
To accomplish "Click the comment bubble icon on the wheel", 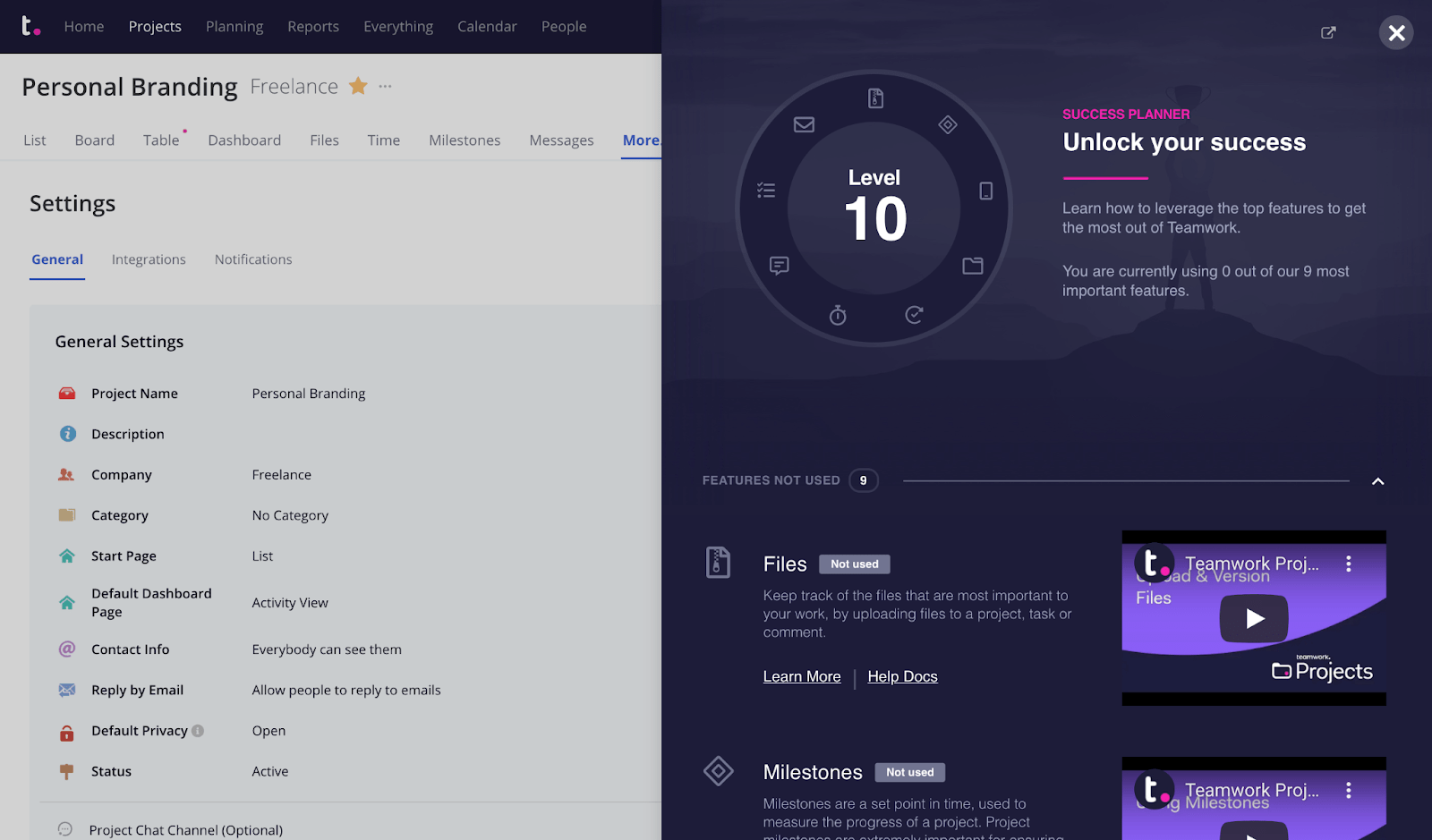I will point(780,266).
